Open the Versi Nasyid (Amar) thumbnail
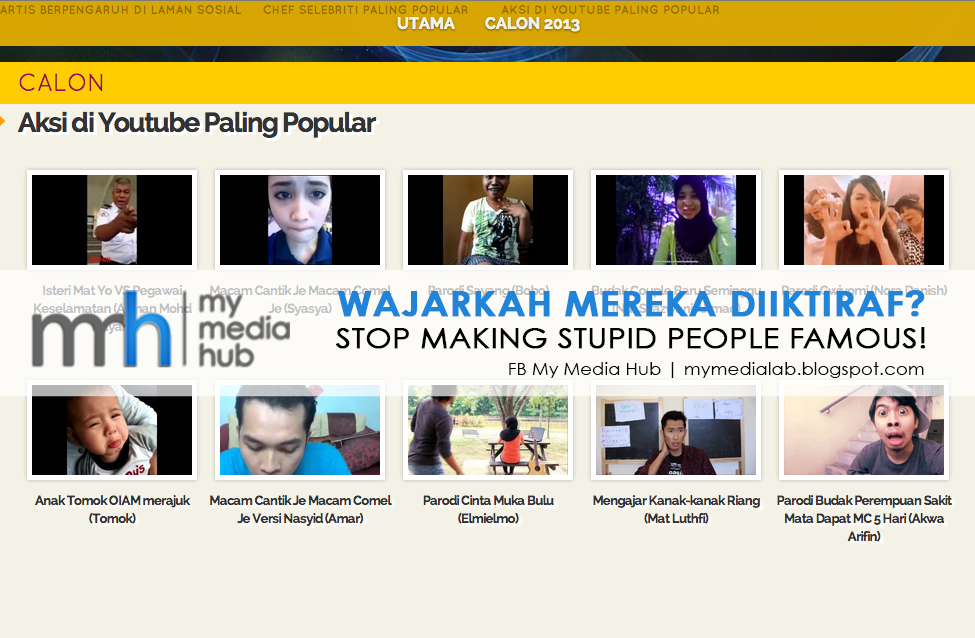This screenshot has height=638, width=975. 300,430
